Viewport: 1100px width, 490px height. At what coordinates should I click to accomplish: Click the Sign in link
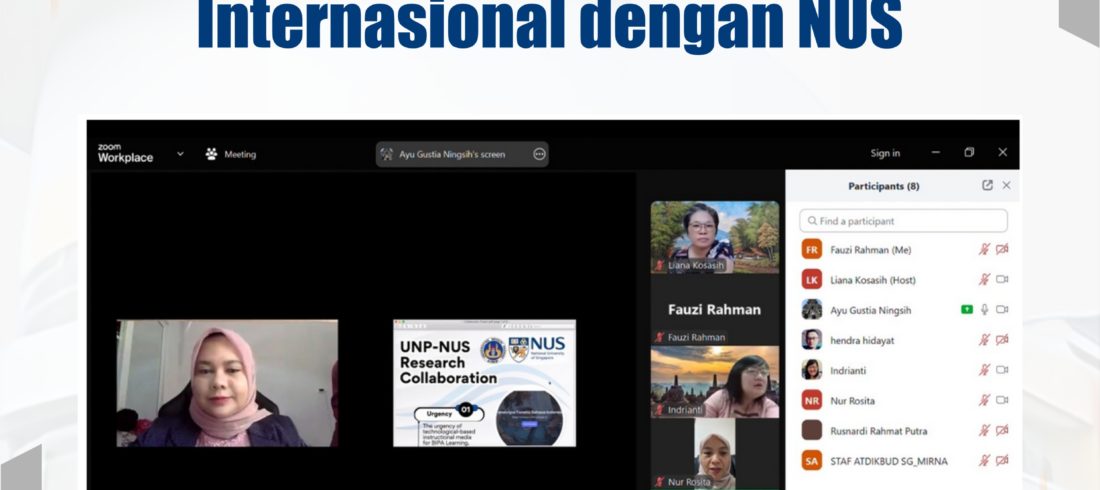point(885,153)
